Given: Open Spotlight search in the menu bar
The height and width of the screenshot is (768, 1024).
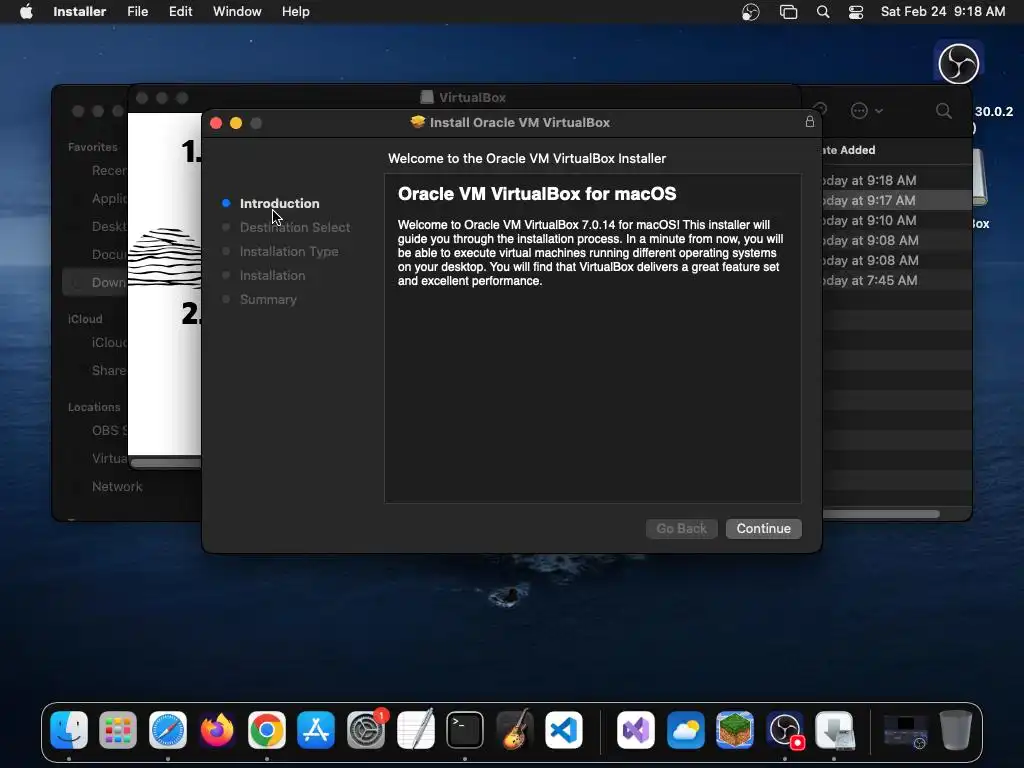Looking at the screenshot, I should pos(823,12).
